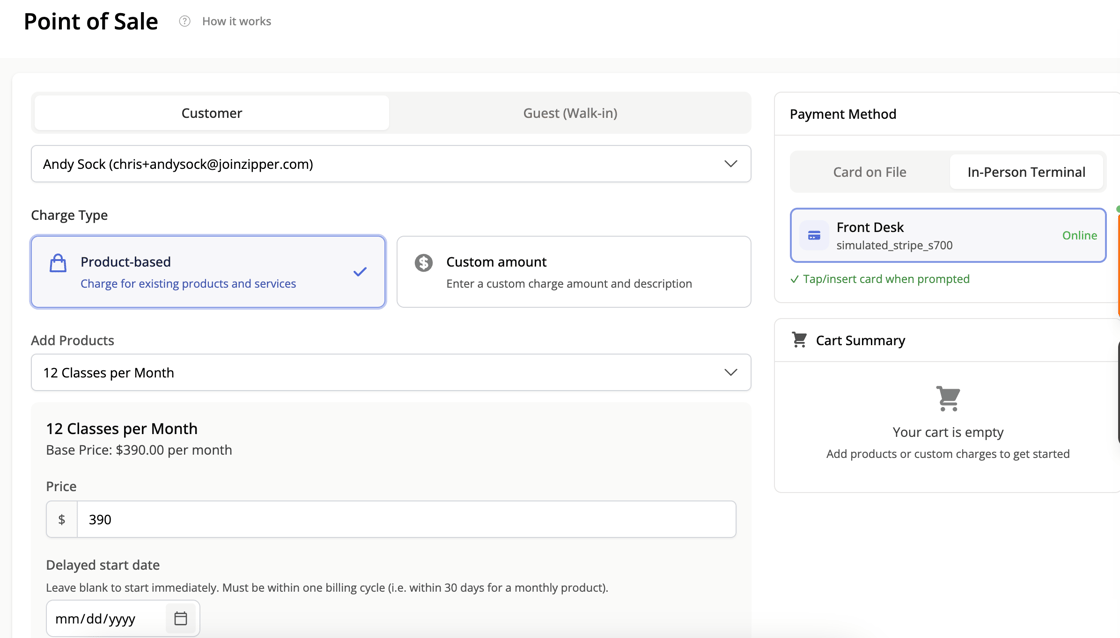
Task: Select the Front Desk terminal reader
Action: point(947,236)
